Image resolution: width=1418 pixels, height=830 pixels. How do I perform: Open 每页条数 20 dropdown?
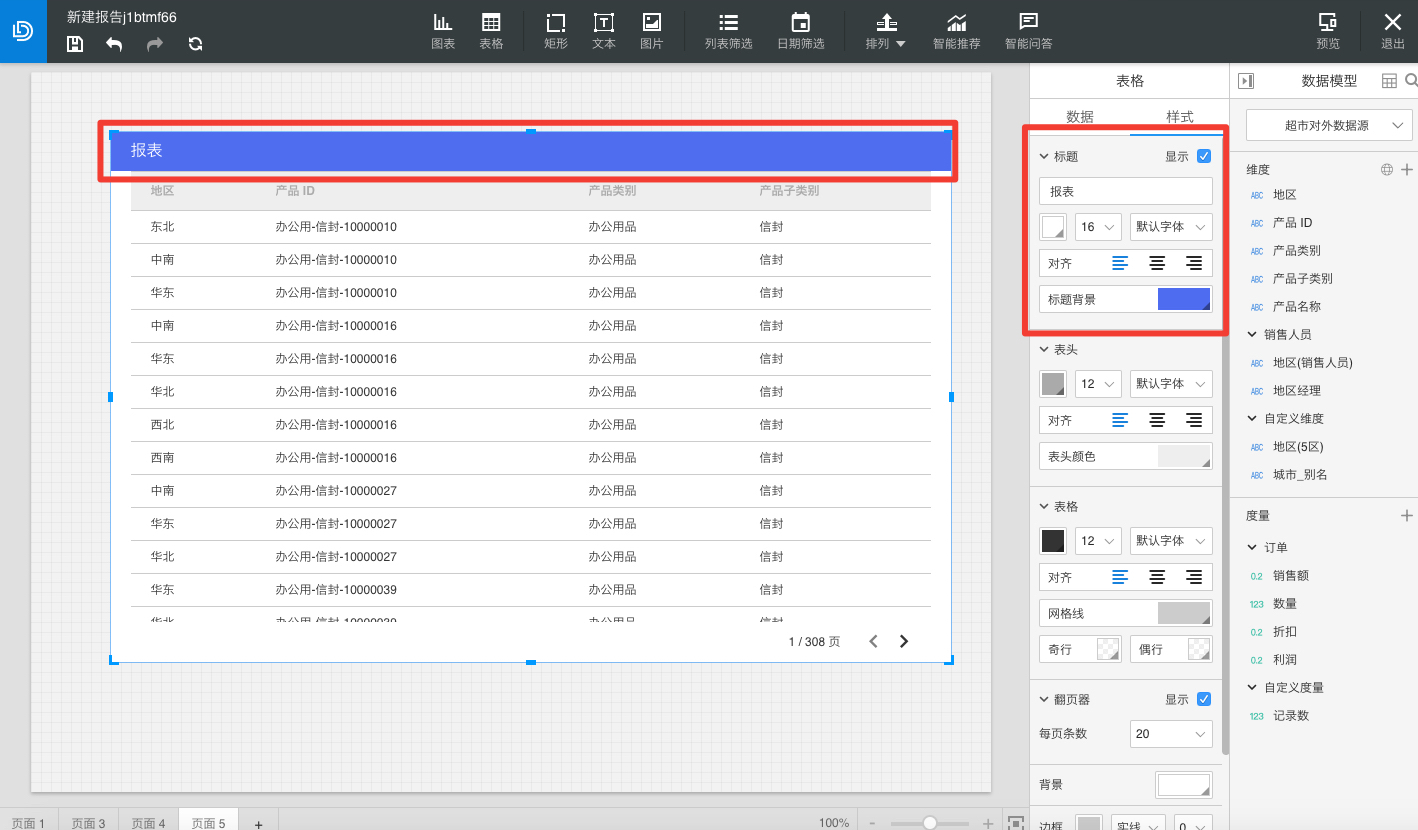point(1171,734)
